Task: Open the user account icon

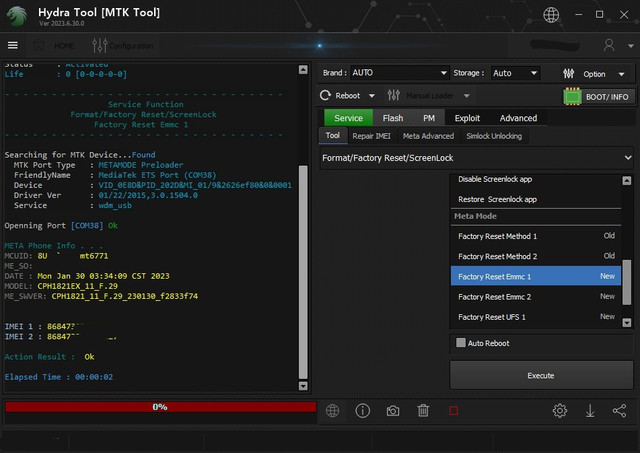Action: (609, 45)
